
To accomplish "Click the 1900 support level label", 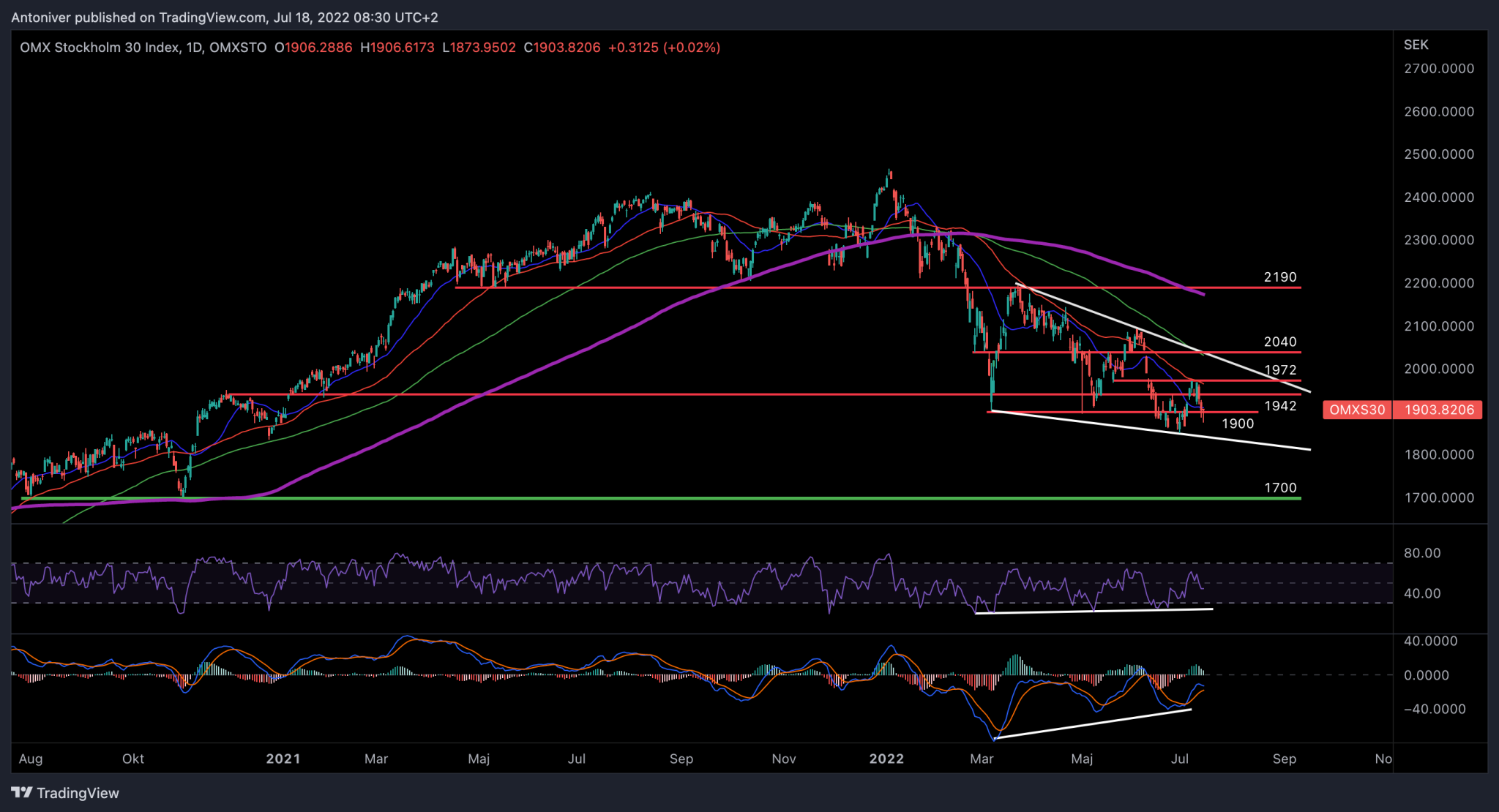I will tap(1238, 424).
